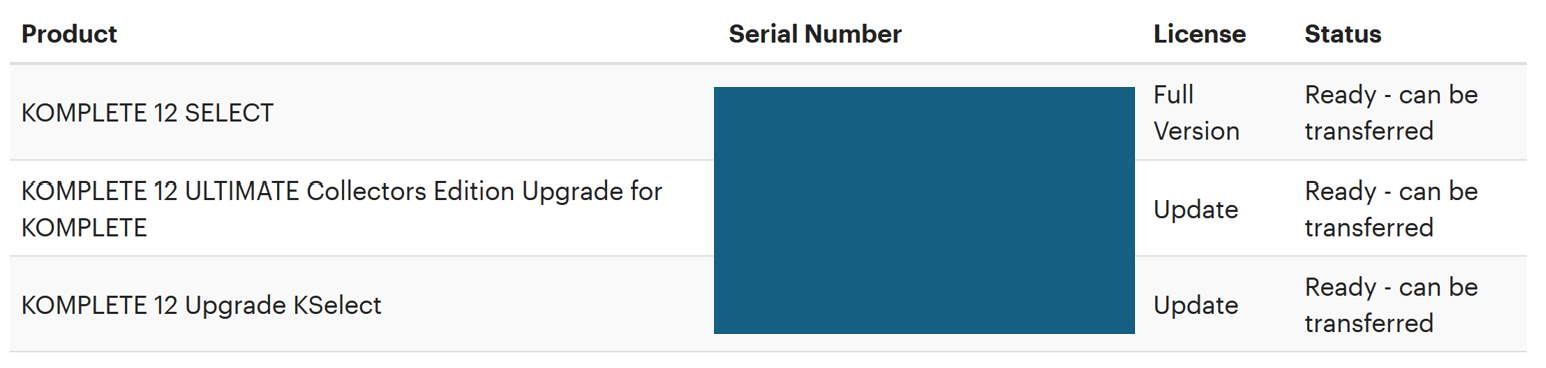This screenshot has height=368, width=1546.
Task: Click the word KSelect in the third row
Action: tap(338, 305)
